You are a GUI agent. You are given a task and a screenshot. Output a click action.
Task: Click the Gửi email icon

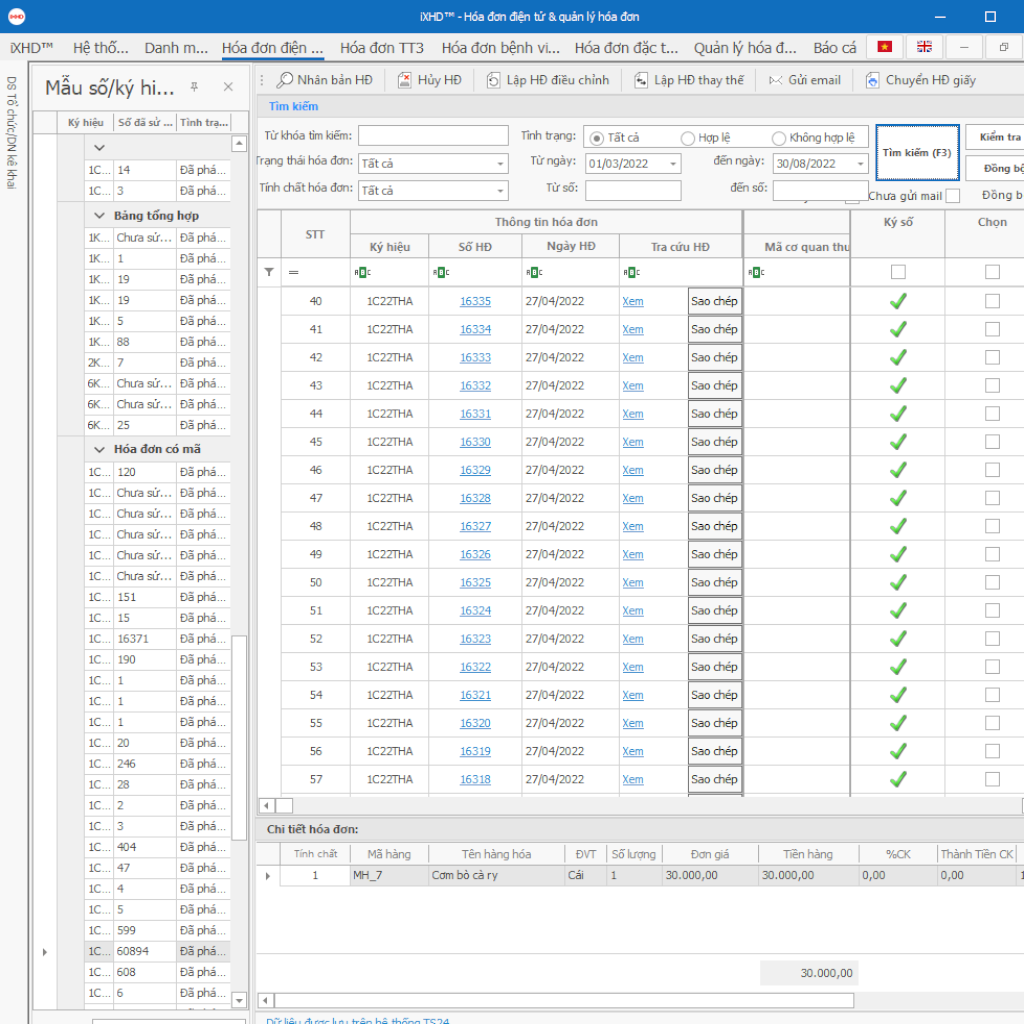click(x=775, y=80)
